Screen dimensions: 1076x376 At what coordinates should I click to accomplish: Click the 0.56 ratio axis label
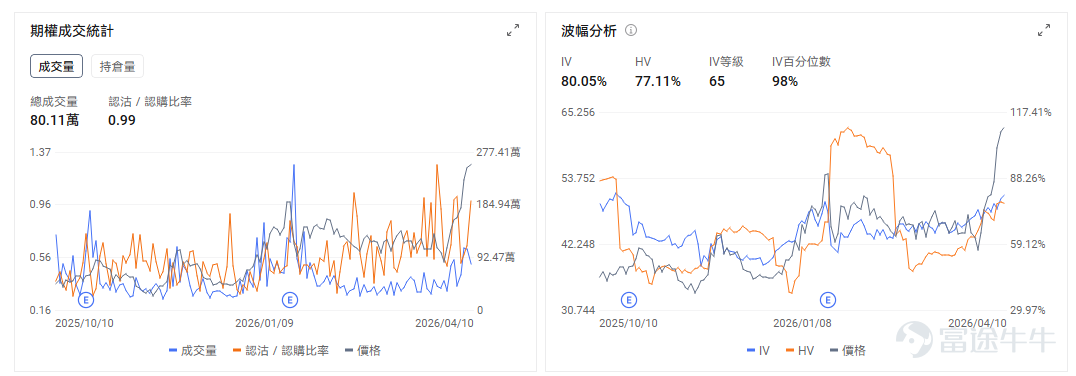tap(40, 257)
